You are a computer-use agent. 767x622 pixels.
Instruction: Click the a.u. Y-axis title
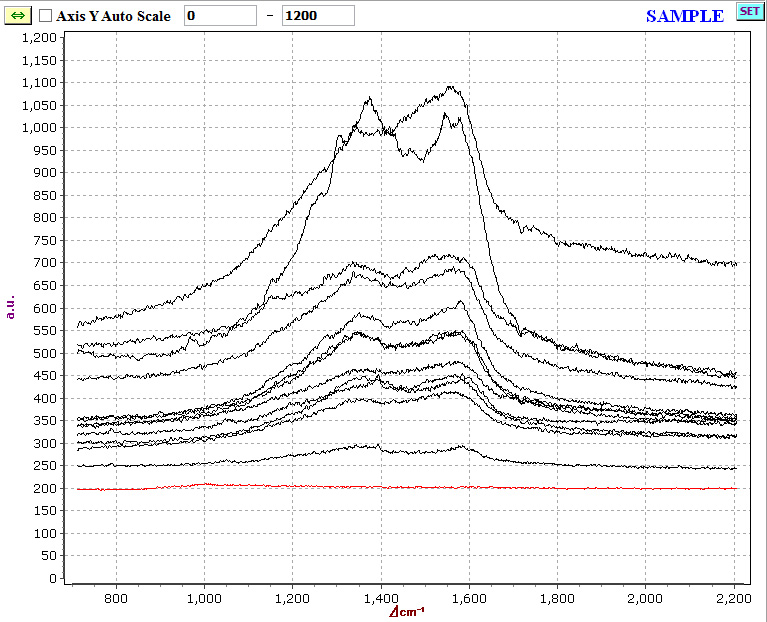click(x=11, y=307)
